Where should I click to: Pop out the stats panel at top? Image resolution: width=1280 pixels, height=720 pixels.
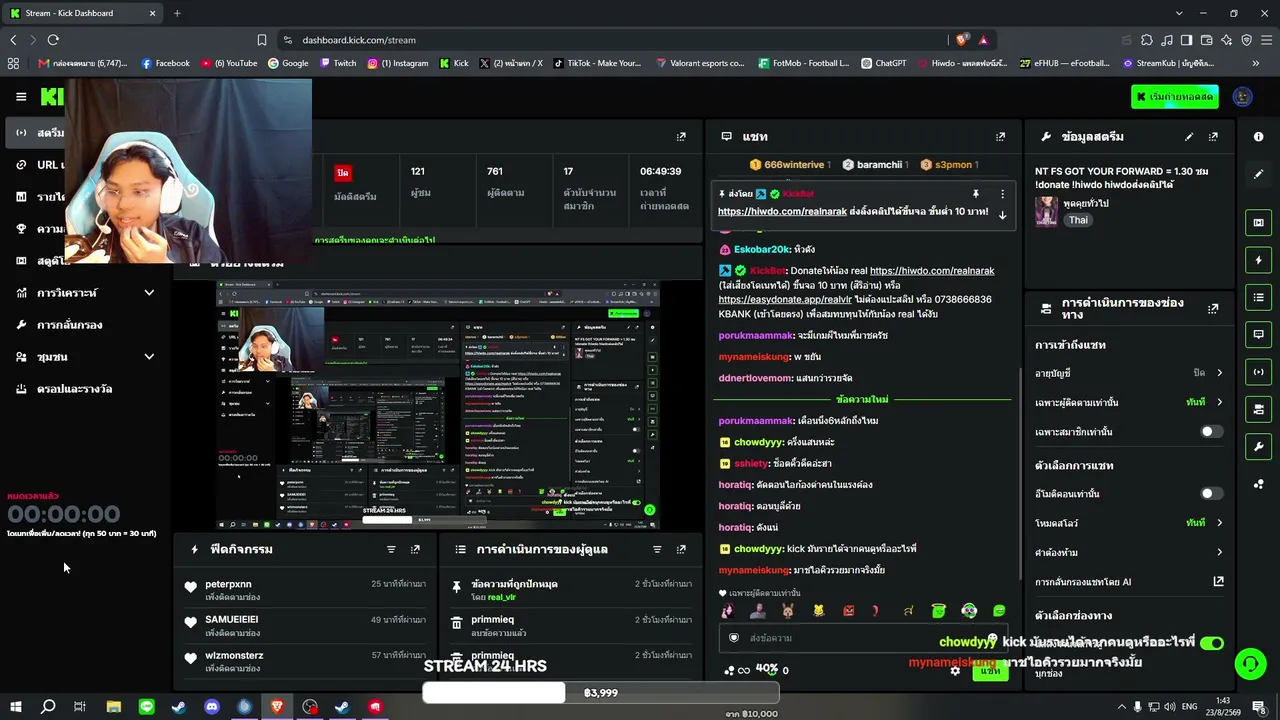681,137
